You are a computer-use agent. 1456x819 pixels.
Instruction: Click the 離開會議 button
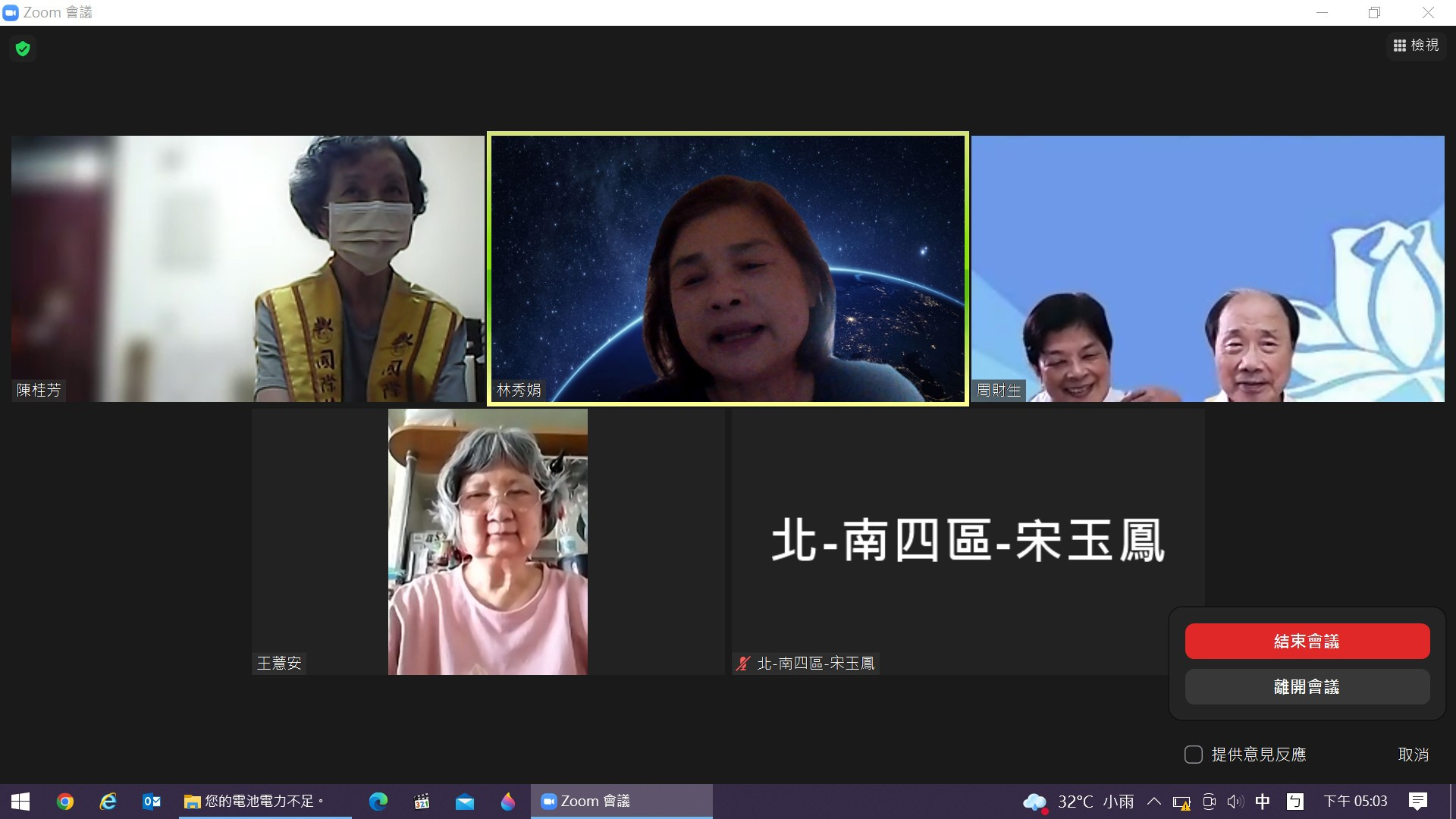point(1307,687)
